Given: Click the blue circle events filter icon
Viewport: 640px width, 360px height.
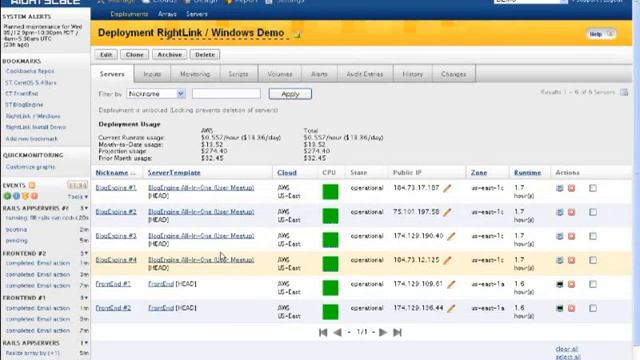Looking at the screenshot, I should pyautogui.click(x=16, y=196).
